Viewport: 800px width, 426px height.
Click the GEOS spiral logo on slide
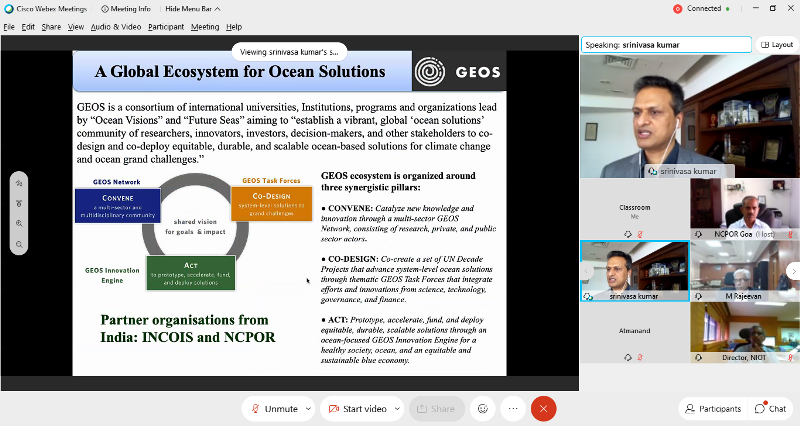(430, 71)
